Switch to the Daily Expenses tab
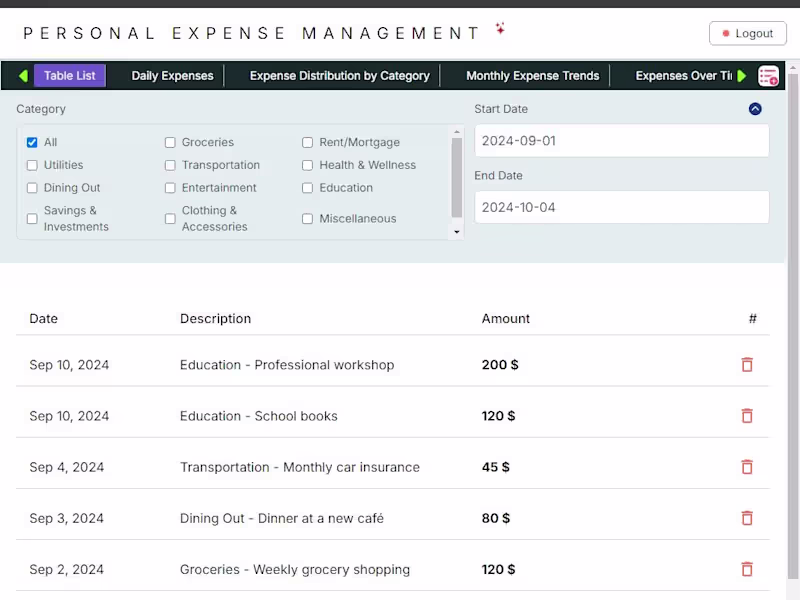The height and width of the screenshot is (600, 800). click(x=170, y=75)
